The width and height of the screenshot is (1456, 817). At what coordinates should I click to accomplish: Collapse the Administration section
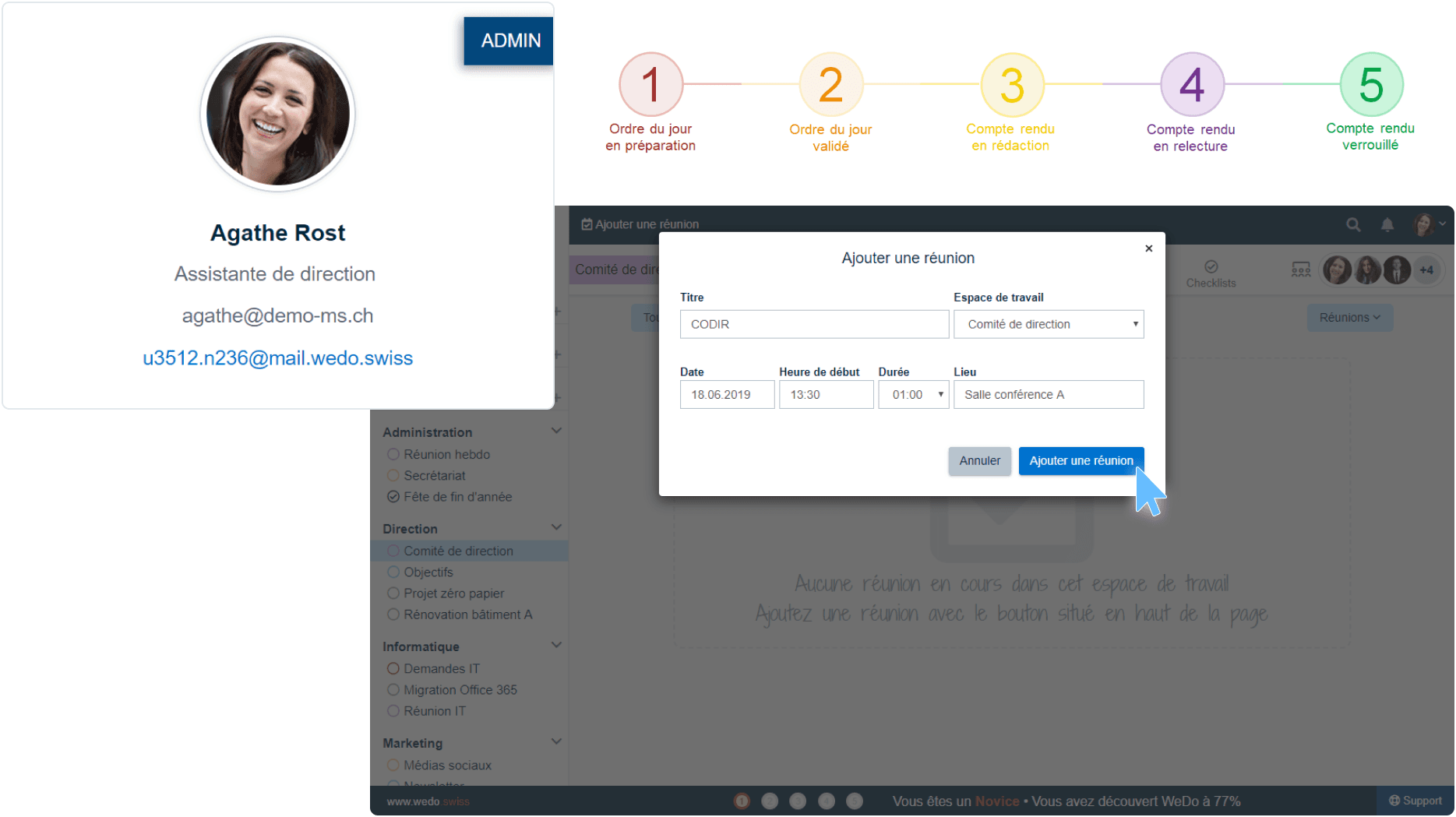tap(556, 431)
